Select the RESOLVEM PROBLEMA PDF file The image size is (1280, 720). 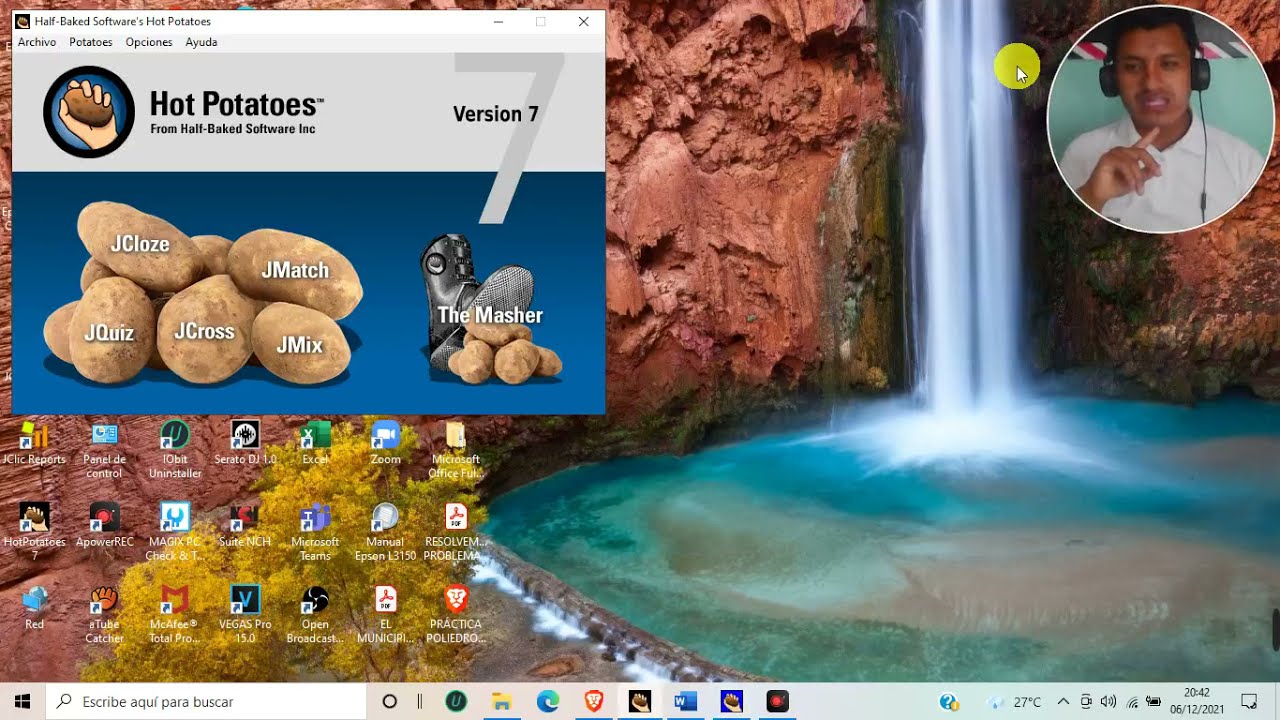[456, 531]
